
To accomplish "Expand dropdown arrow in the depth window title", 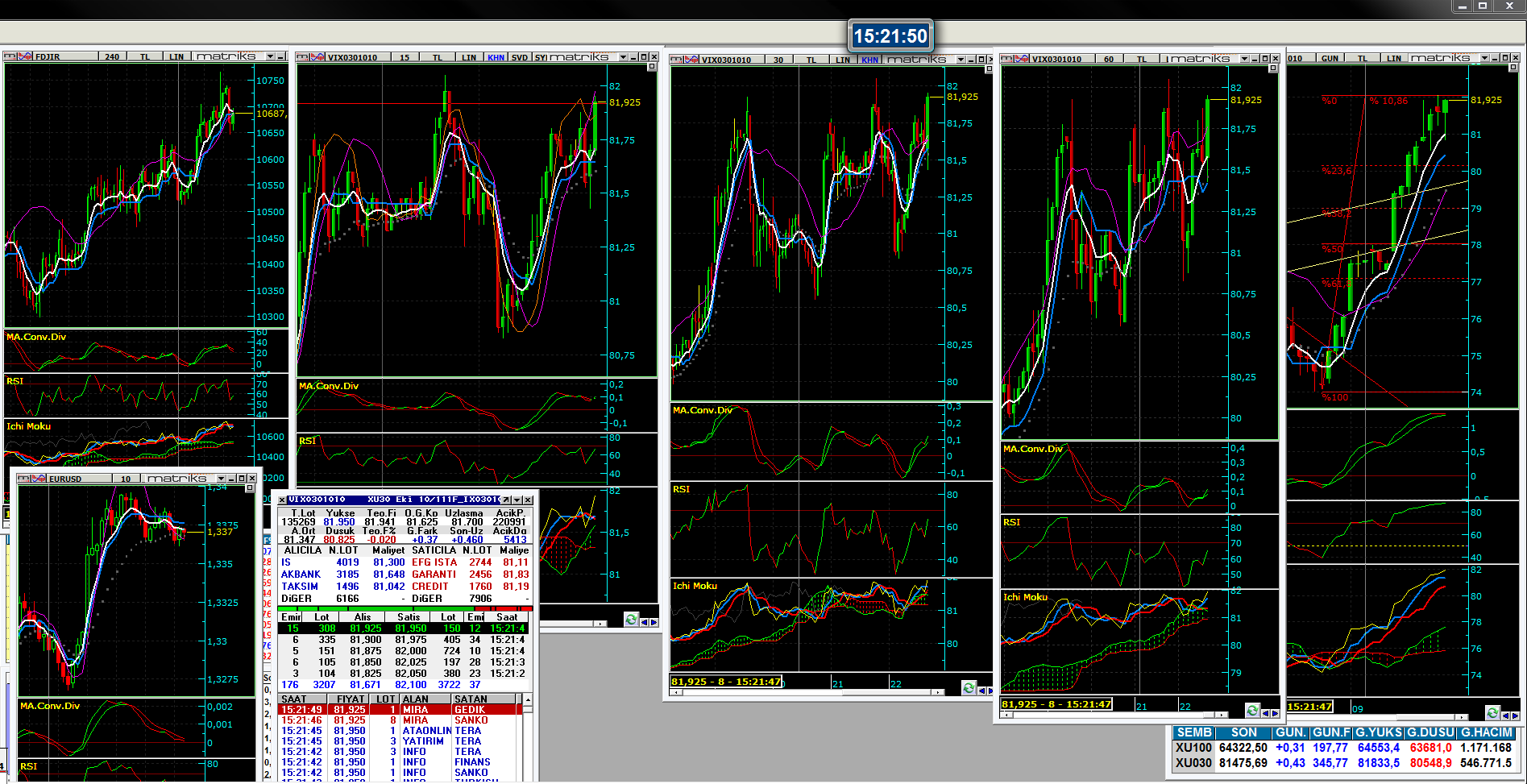I will click(517, 500).
